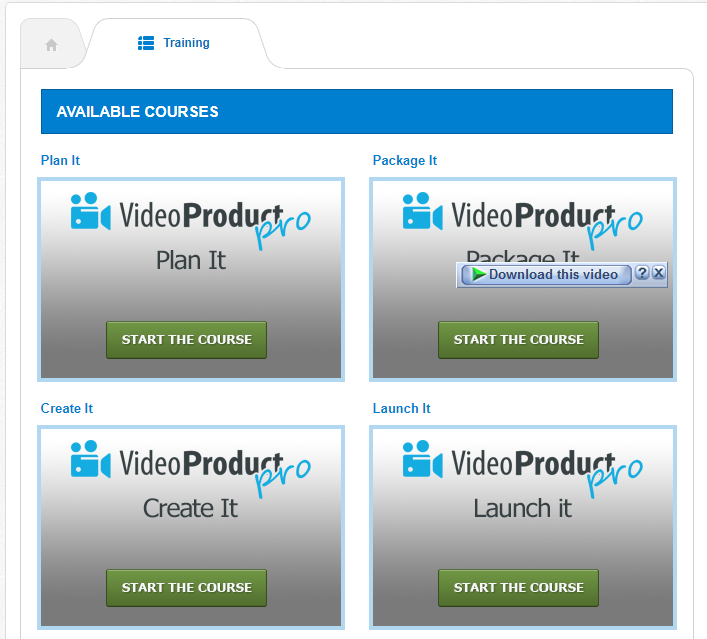Image resolution: width=707 pixels, height=639 pixels.
Task: Click the green play arrow in download bar
Action: (x=478, y=274)
